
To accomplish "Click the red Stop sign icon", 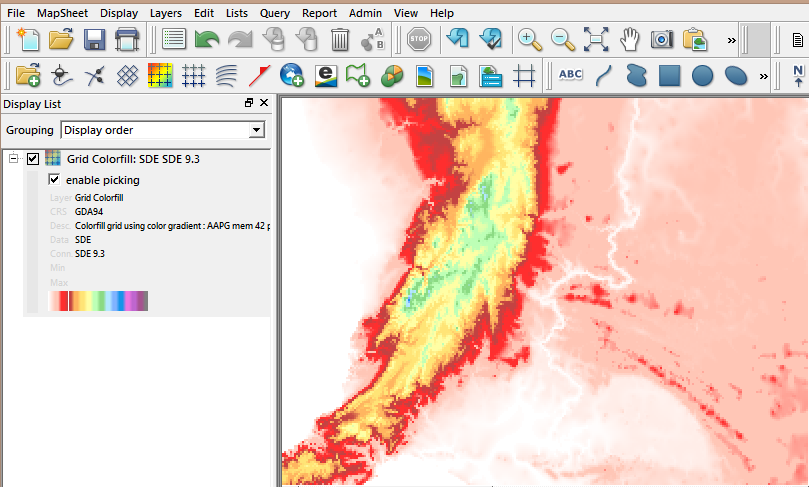I will [x=418, y=40].
